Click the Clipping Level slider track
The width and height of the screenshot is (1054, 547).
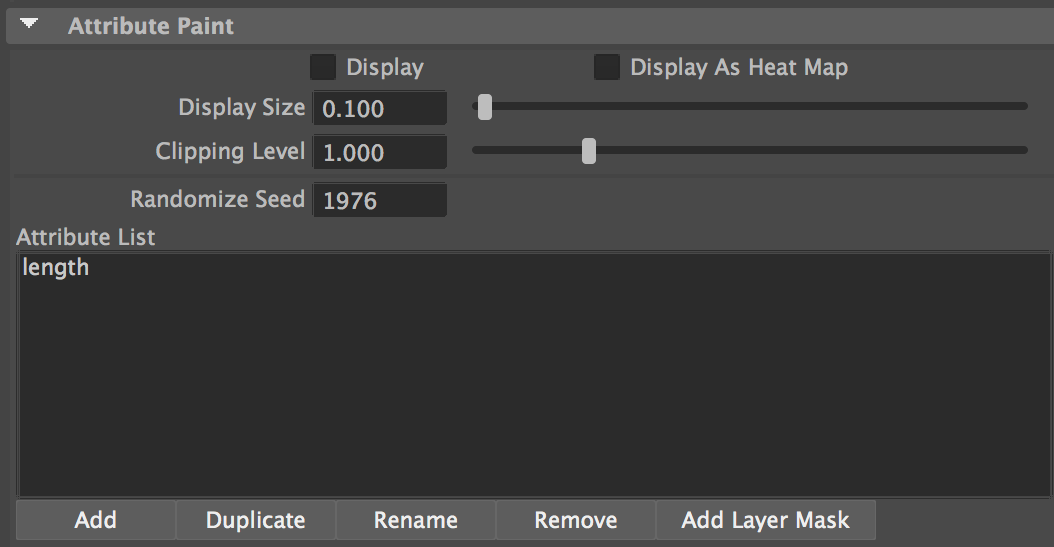(x=749, y=150)
